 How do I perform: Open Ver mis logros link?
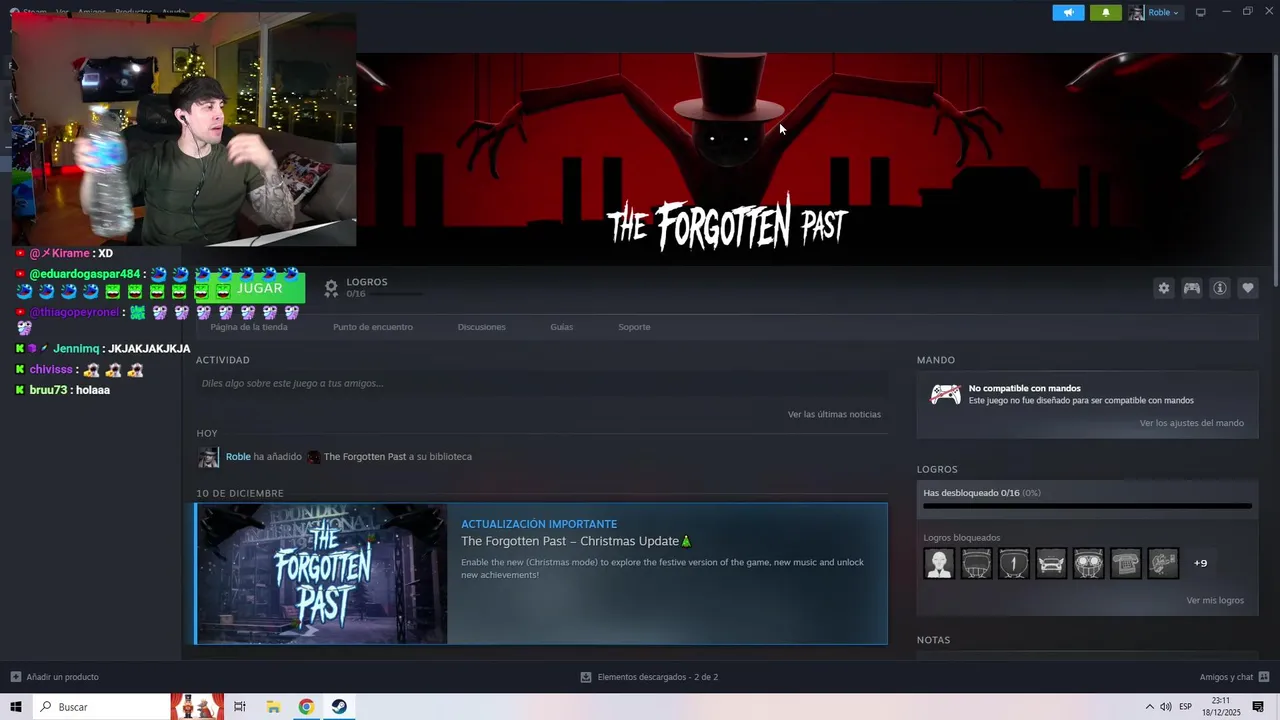point(1215,601)
